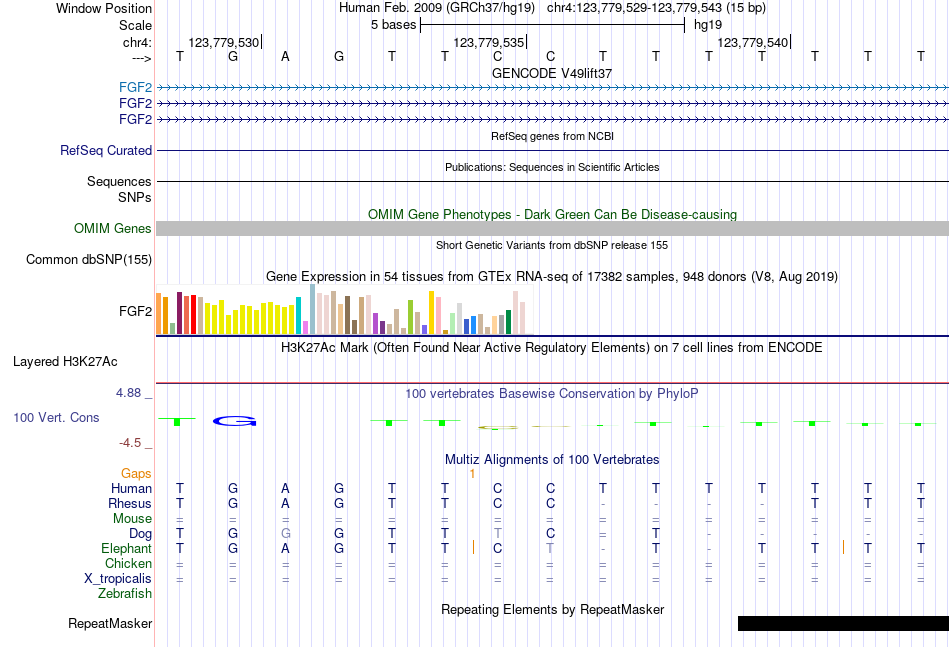Click the RefSeq genes from NCBI title
This screenshot has height=647, width=950.
[x=552, y=136]
